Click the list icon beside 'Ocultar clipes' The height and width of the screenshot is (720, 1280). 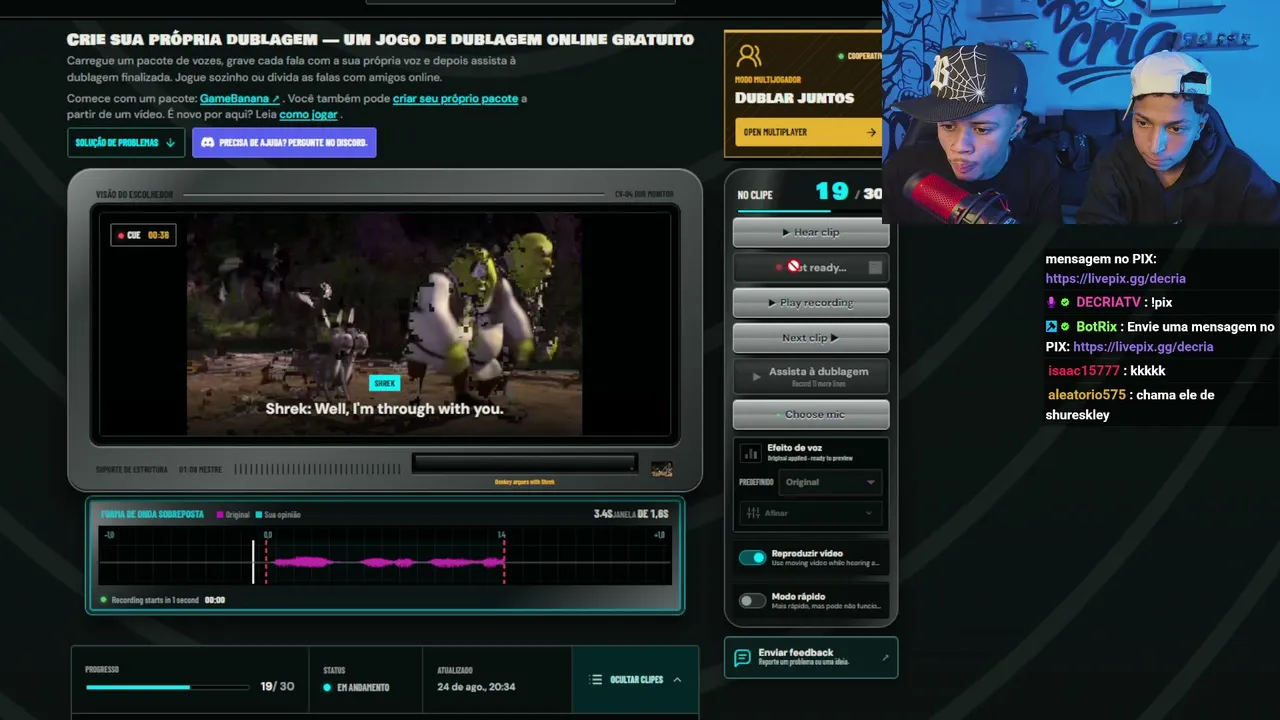(x=597, y=680)
